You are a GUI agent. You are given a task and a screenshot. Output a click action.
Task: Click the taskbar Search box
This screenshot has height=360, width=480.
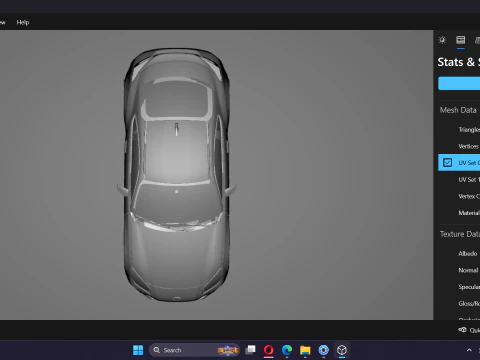click(x=194, y=350)
